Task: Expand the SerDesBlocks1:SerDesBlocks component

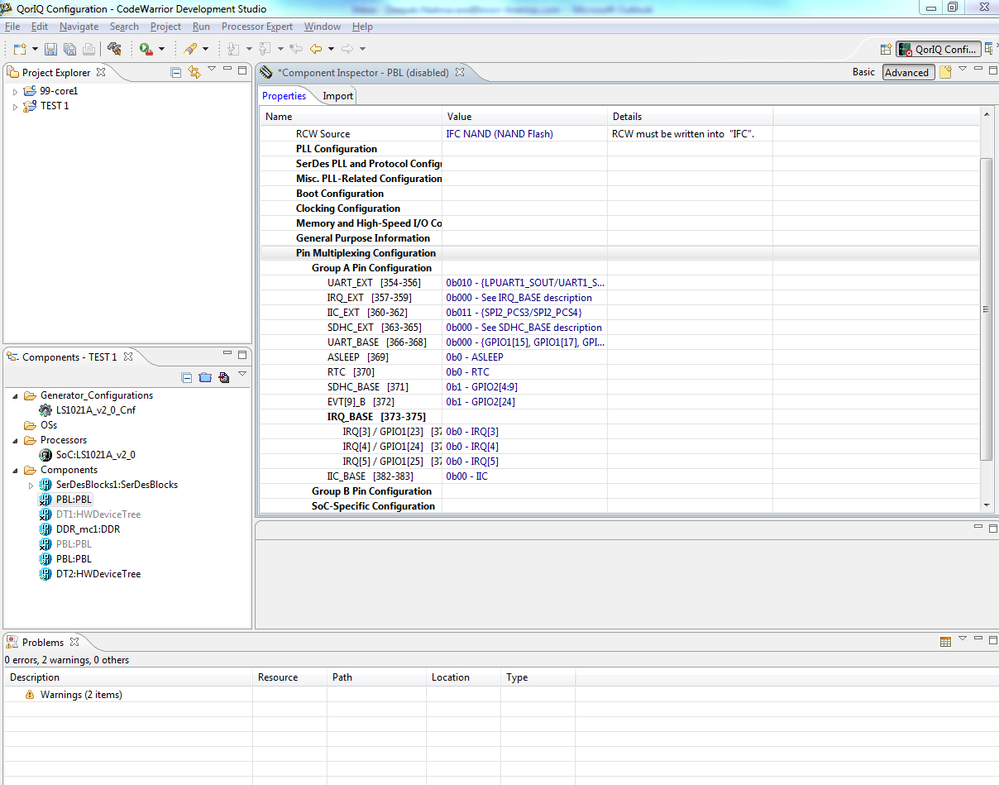Action: (x=31, y=485)
